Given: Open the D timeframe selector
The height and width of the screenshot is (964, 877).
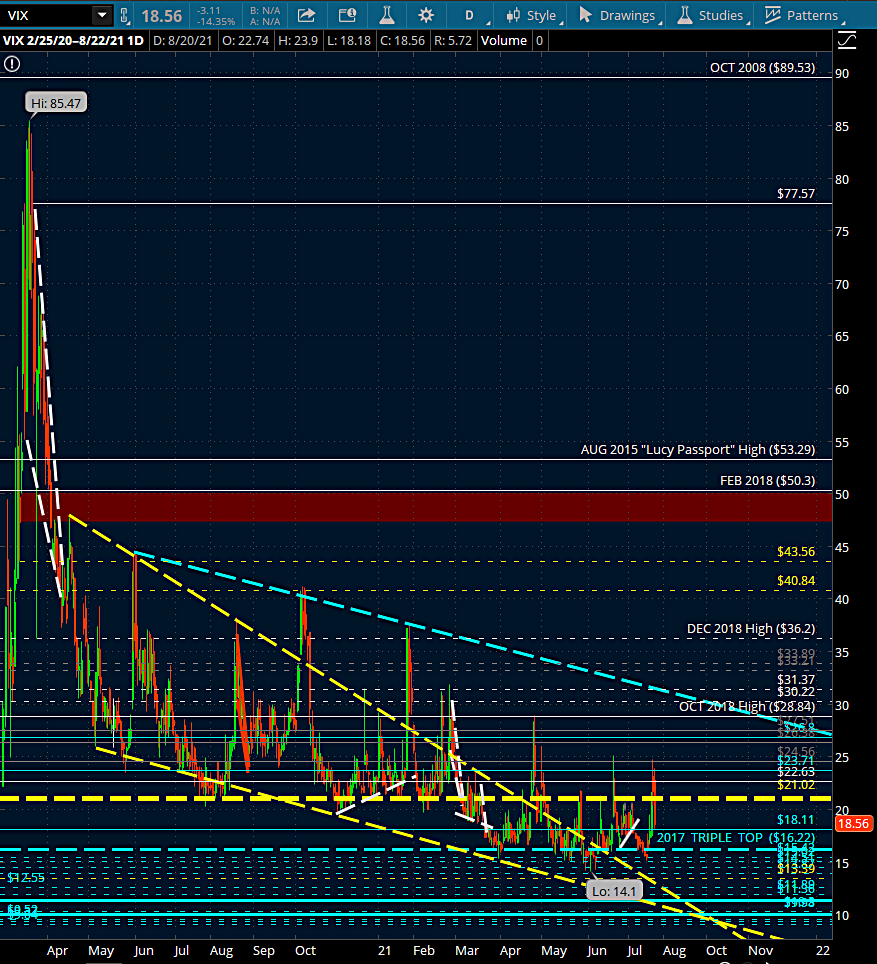Looking at the screenshot, I should click(x=469, y=15).
